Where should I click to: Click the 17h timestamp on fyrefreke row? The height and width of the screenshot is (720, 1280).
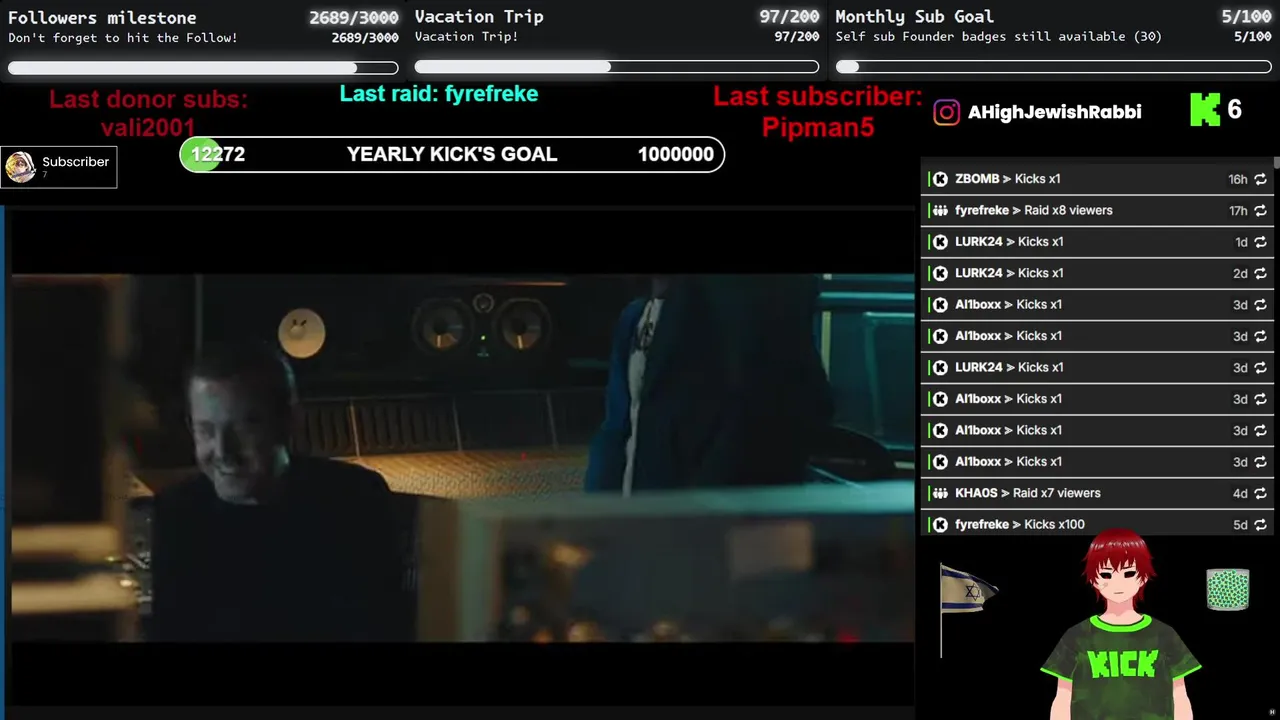tap(1238, 211)
